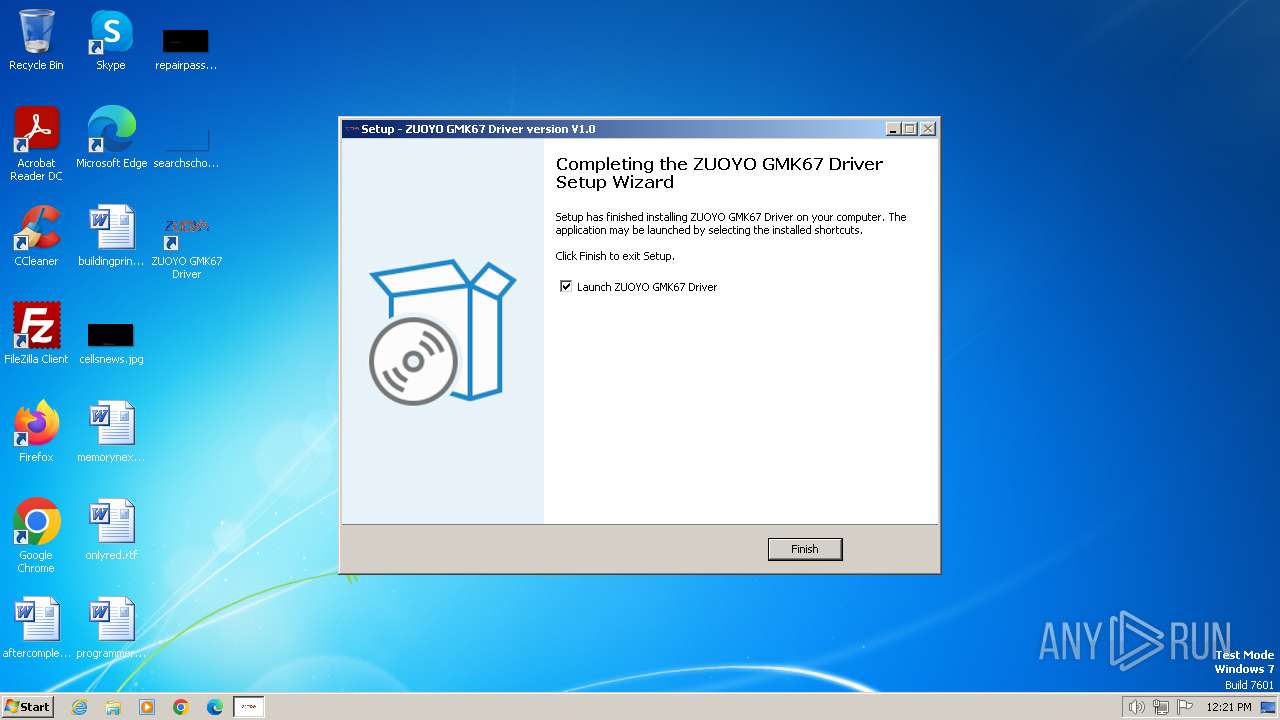1280x720 pixels.
Task: Select buildingprin Word document icon
Action: pyautogui.click(x=111, y=236)
